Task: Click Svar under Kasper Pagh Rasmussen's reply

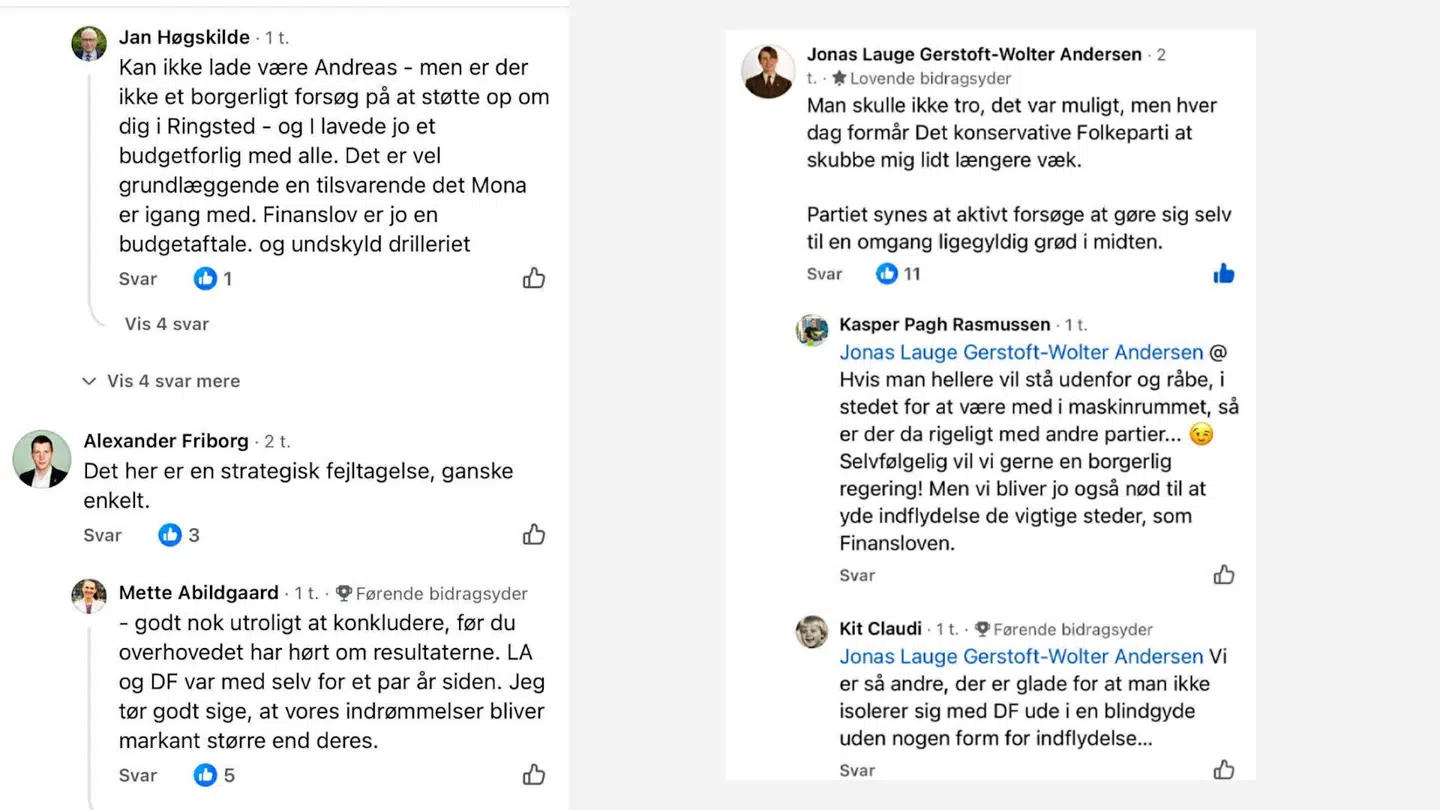Action: click(x=857, y=574)
